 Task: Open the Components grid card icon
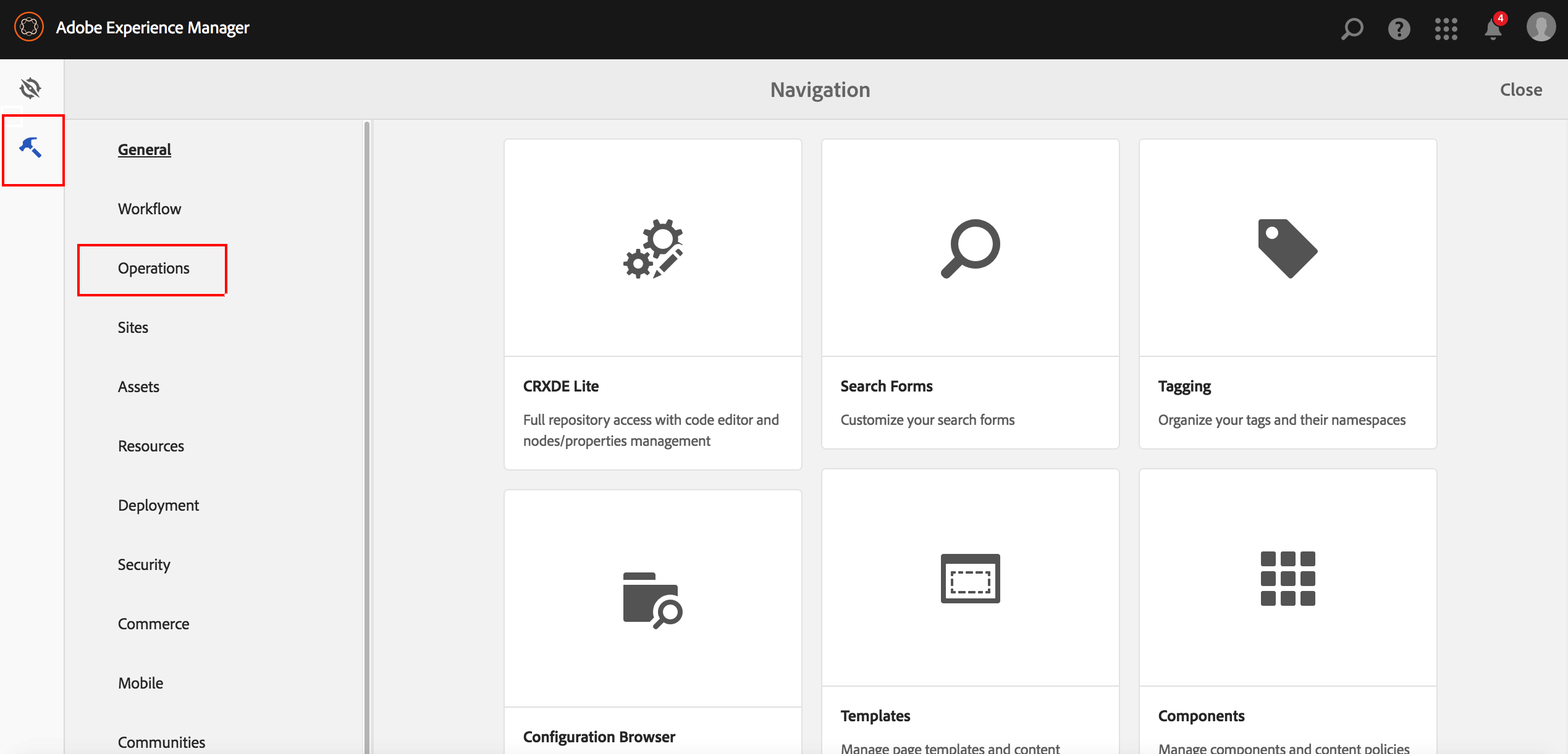click(x=1288, y=578)
